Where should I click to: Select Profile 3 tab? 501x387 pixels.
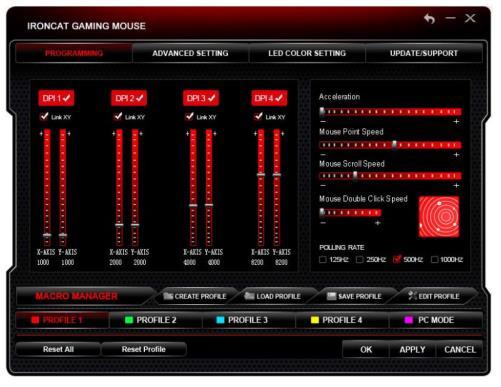(249, 320)
